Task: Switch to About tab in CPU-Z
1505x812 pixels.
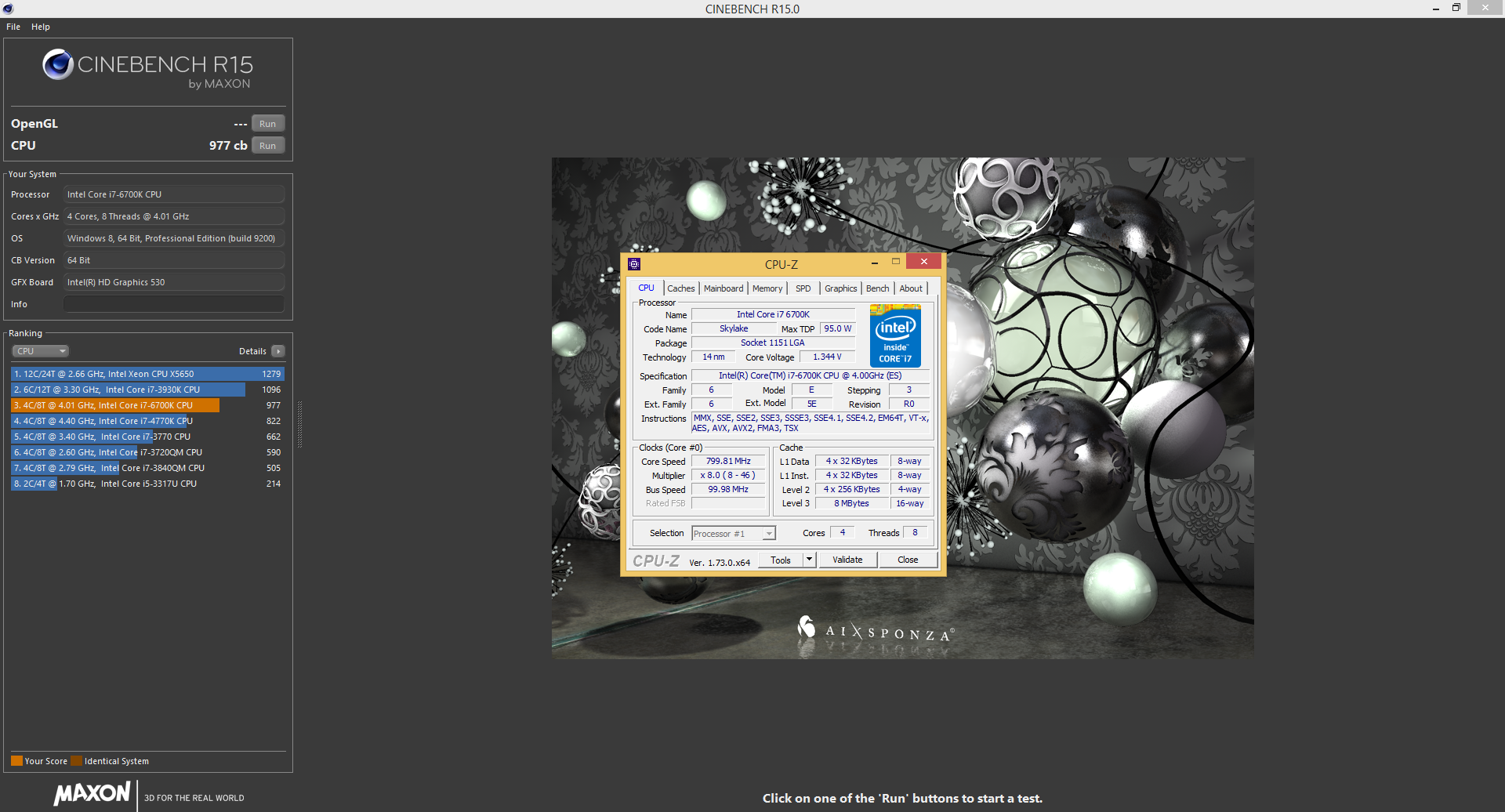Action: [911, 288]
